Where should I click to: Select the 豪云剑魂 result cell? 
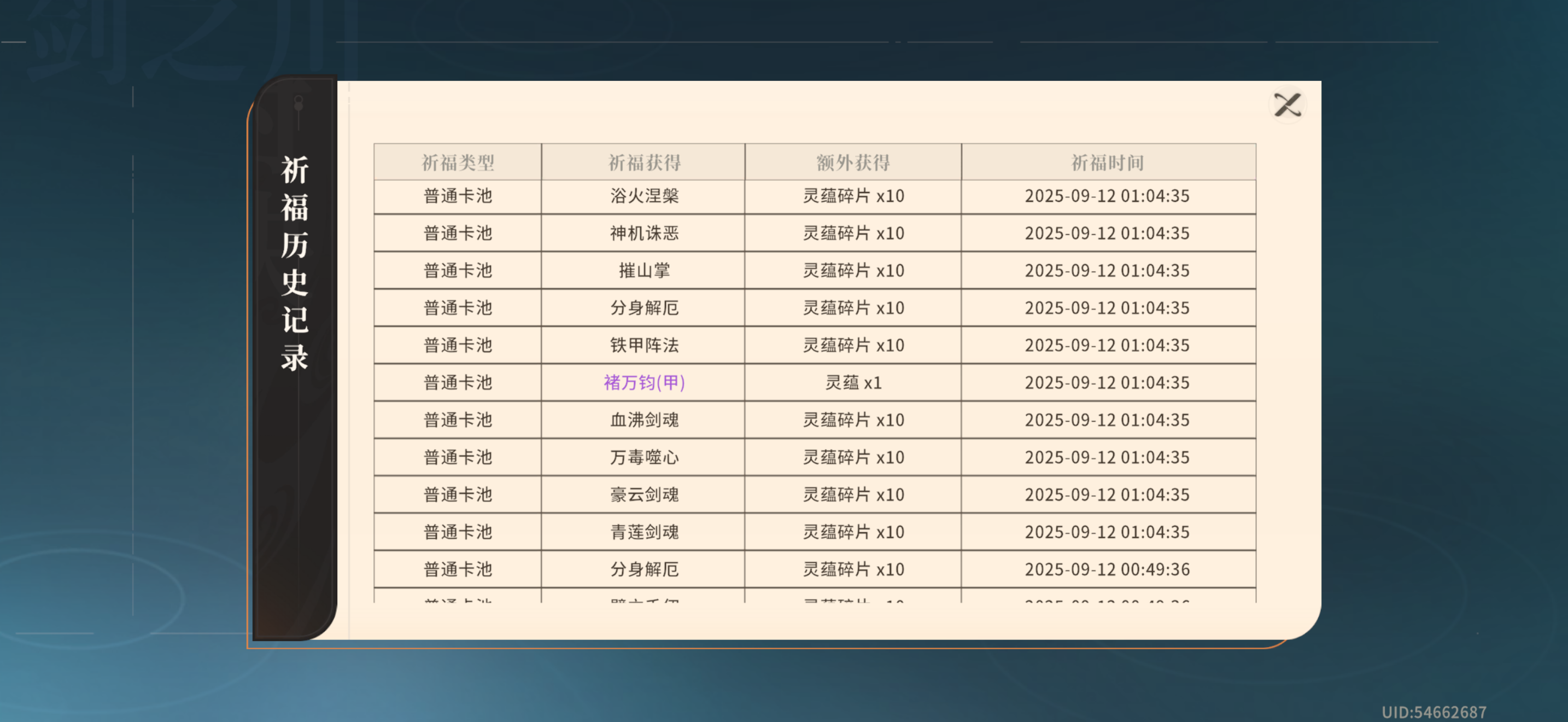[x=644, y=494]
